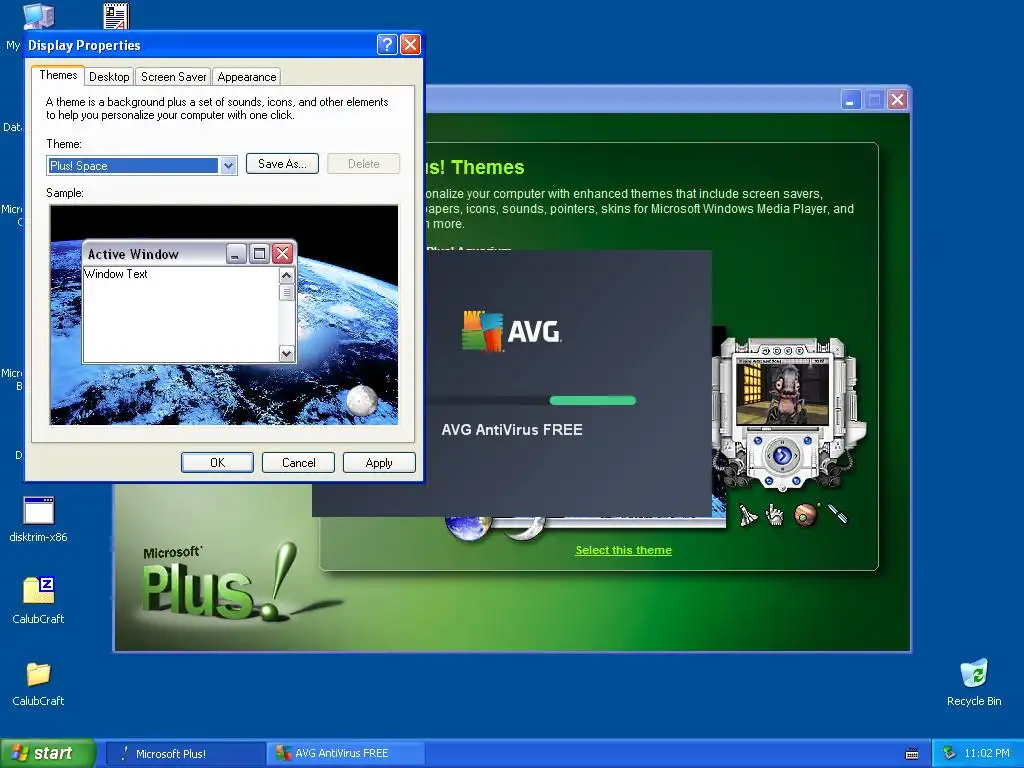Switch to the Desktop tab
This screenshot has width=1024, height=768.
[x=109, y=76]
